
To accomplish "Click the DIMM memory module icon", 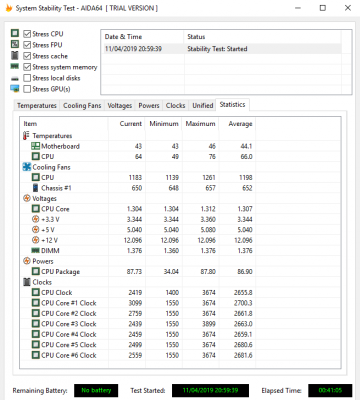I will point(35,250).
